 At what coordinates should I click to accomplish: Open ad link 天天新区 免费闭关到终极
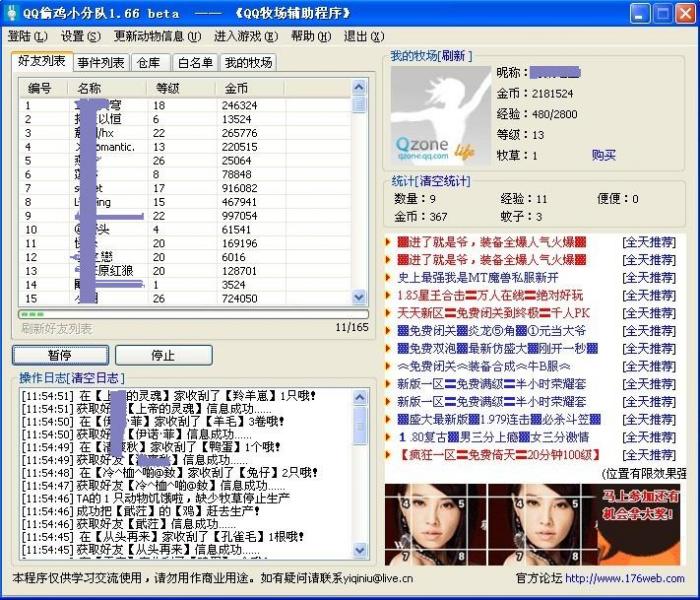493,313
